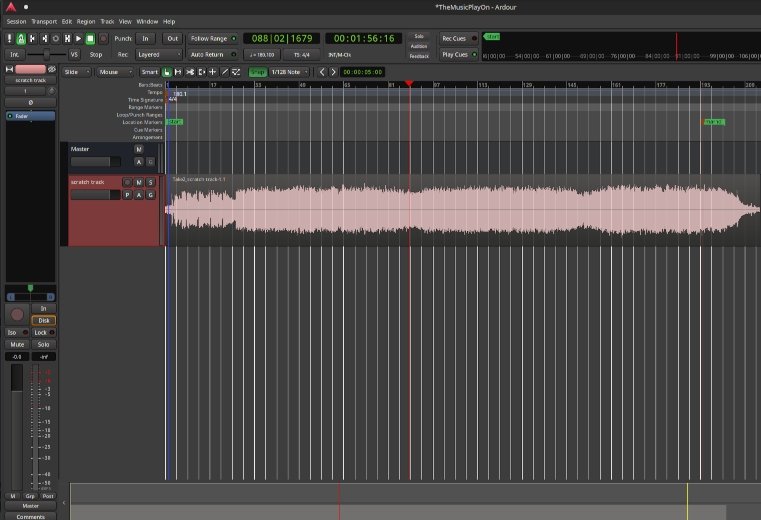Click the MIDI panic exclamation icon
This screenshot has width=761, height=520.
tap(9, 38)
